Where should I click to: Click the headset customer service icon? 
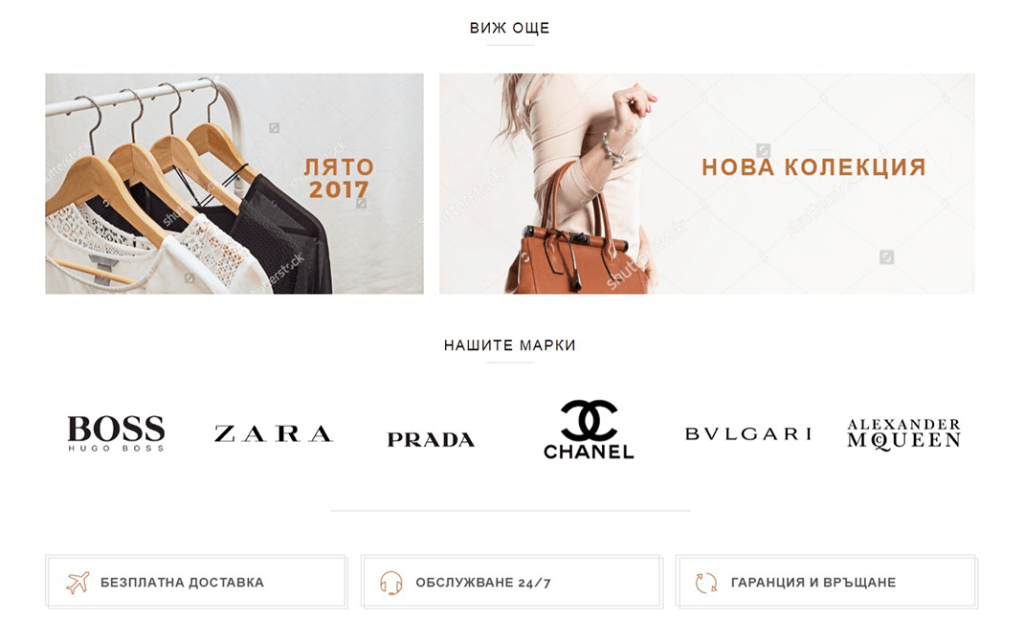click(x=391, y=582)
